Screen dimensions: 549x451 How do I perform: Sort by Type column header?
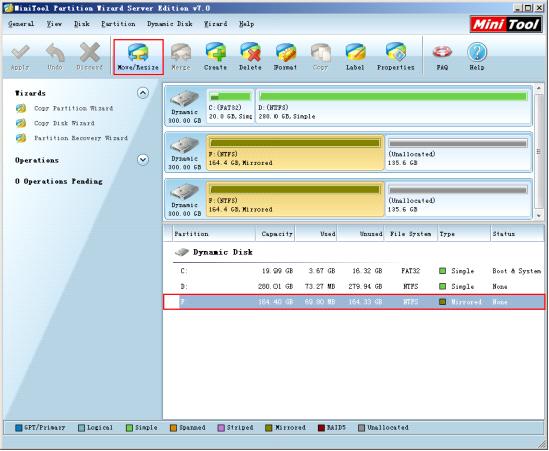pyautogui.click(x=464, y=234)
